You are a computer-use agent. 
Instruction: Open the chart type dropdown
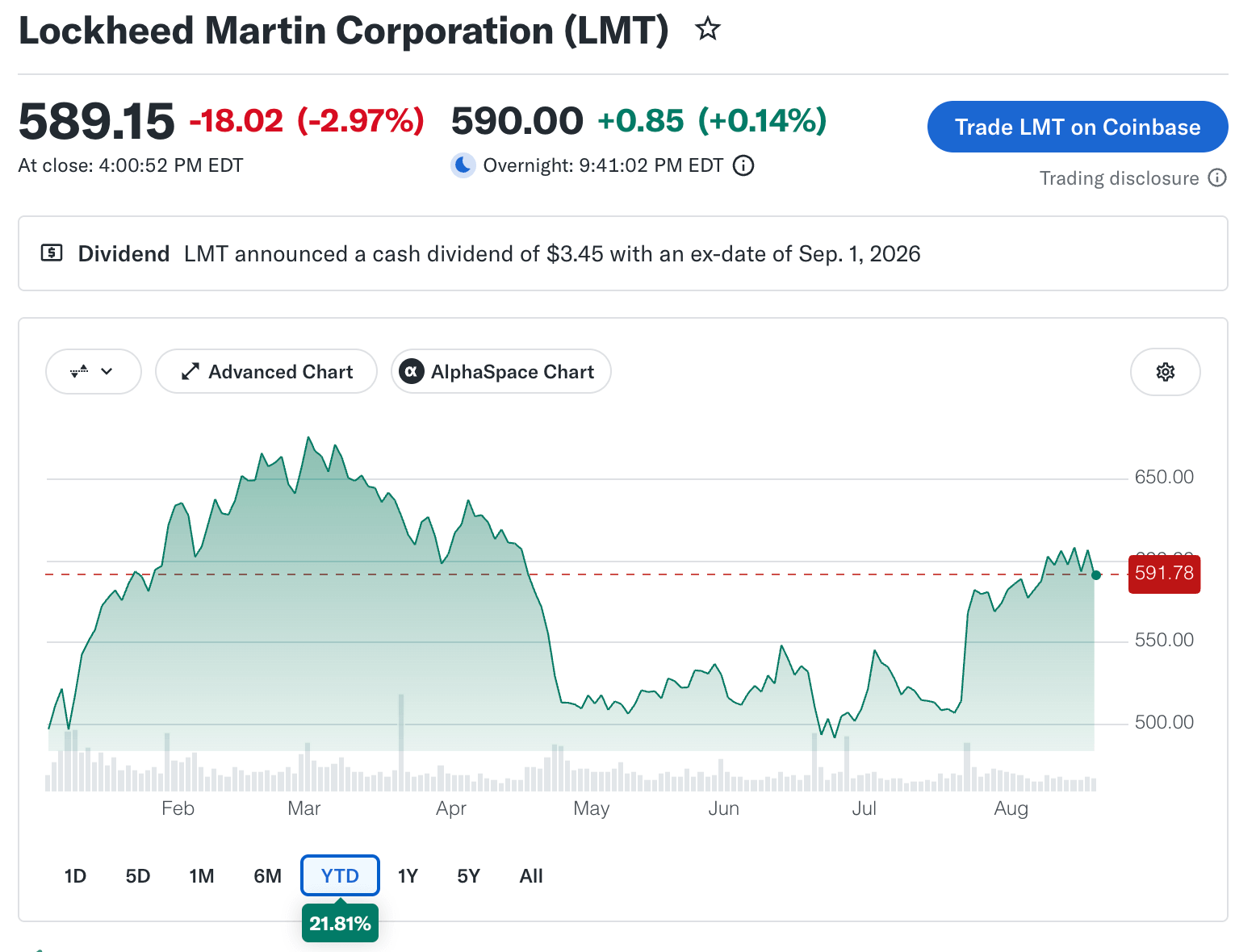coord(94,372)
